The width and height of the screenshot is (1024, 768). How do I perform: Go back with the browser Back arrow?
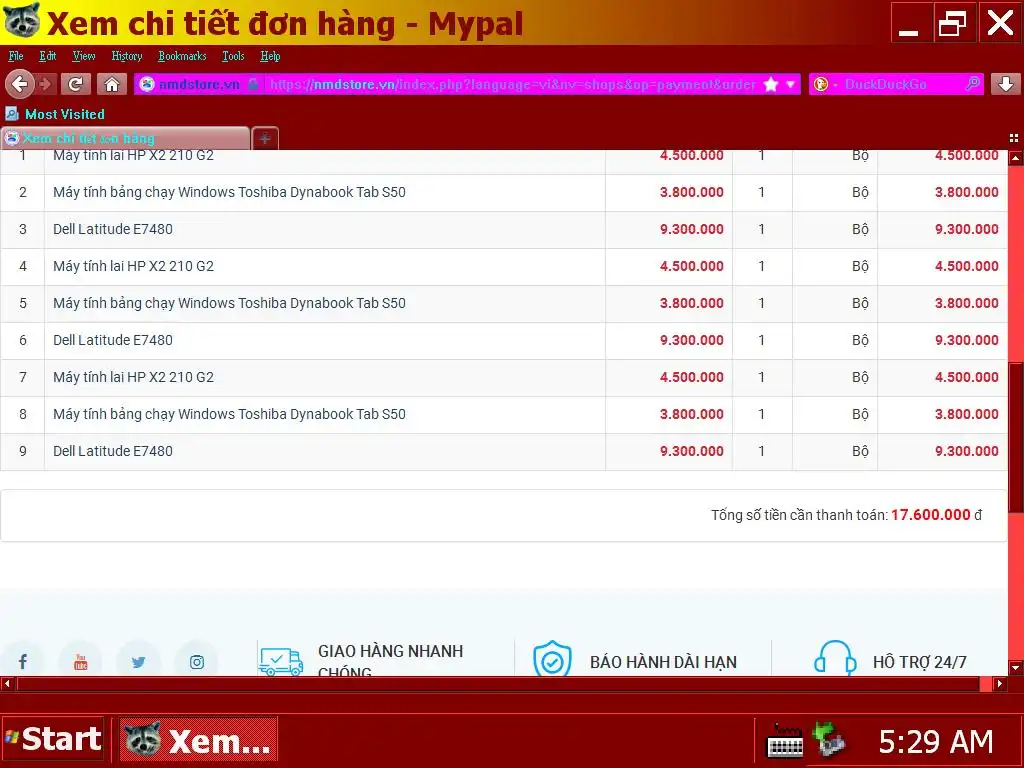pos(20,84)
